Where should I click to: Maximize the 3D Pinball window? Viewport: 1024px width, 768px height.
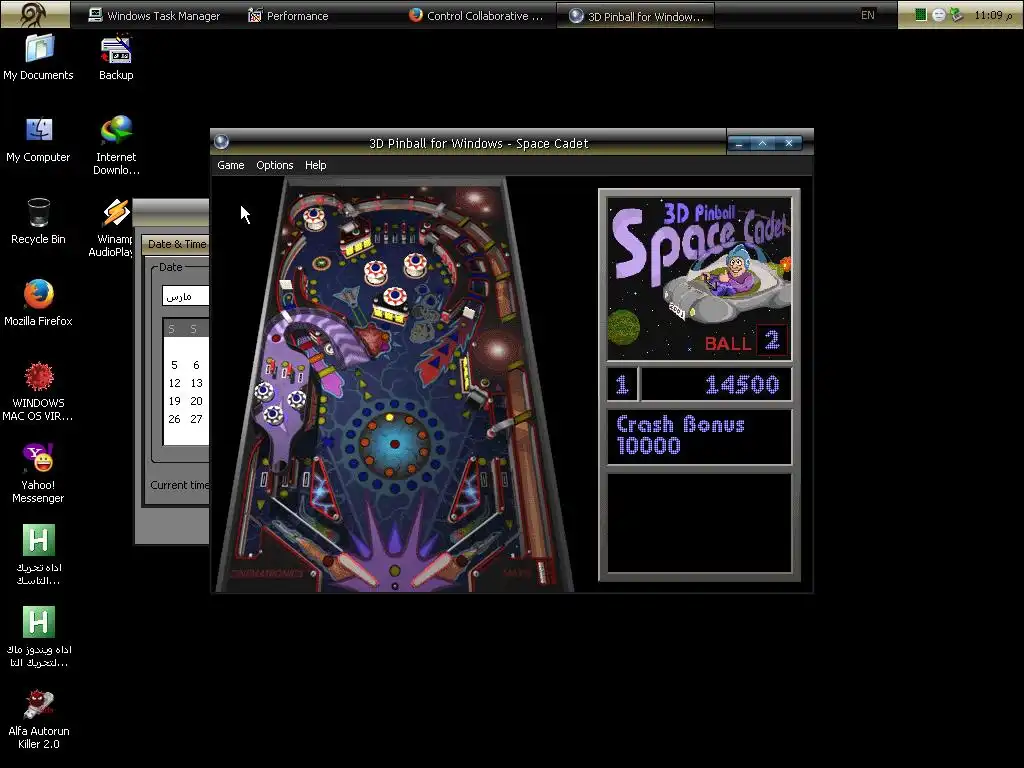click(763, 144)
